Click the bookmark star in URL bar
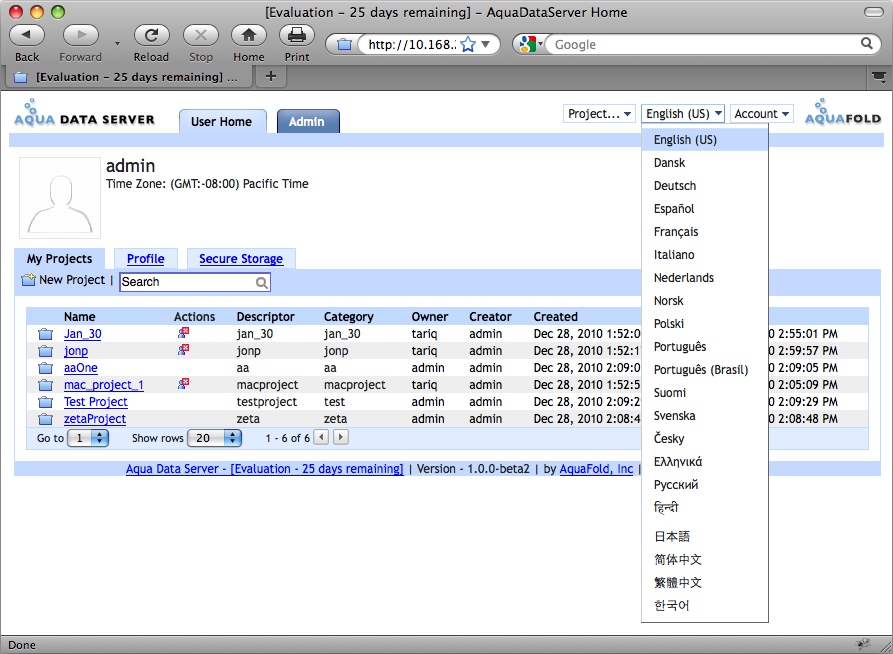The image size is (893, 654). (467, 45)
